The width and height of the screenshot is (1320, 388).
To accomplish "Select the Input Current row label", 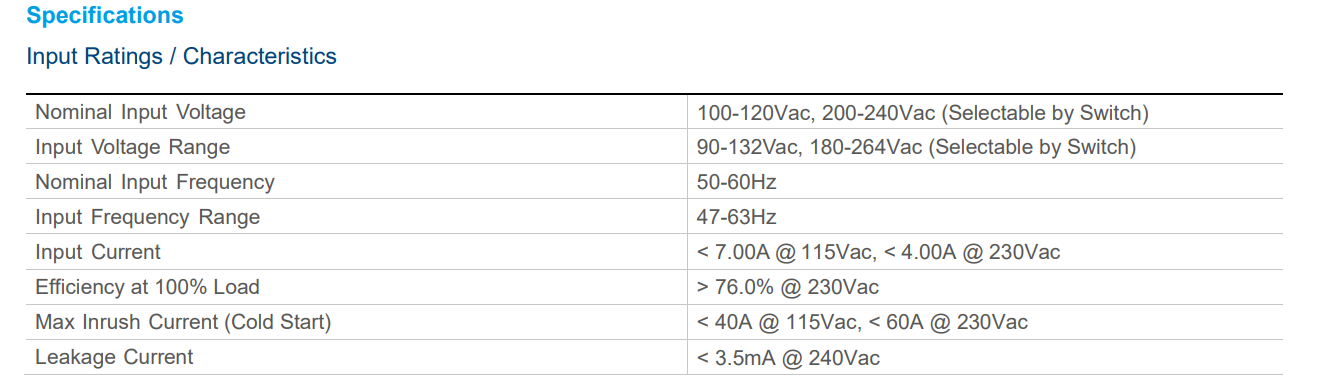I will point(98,252).
